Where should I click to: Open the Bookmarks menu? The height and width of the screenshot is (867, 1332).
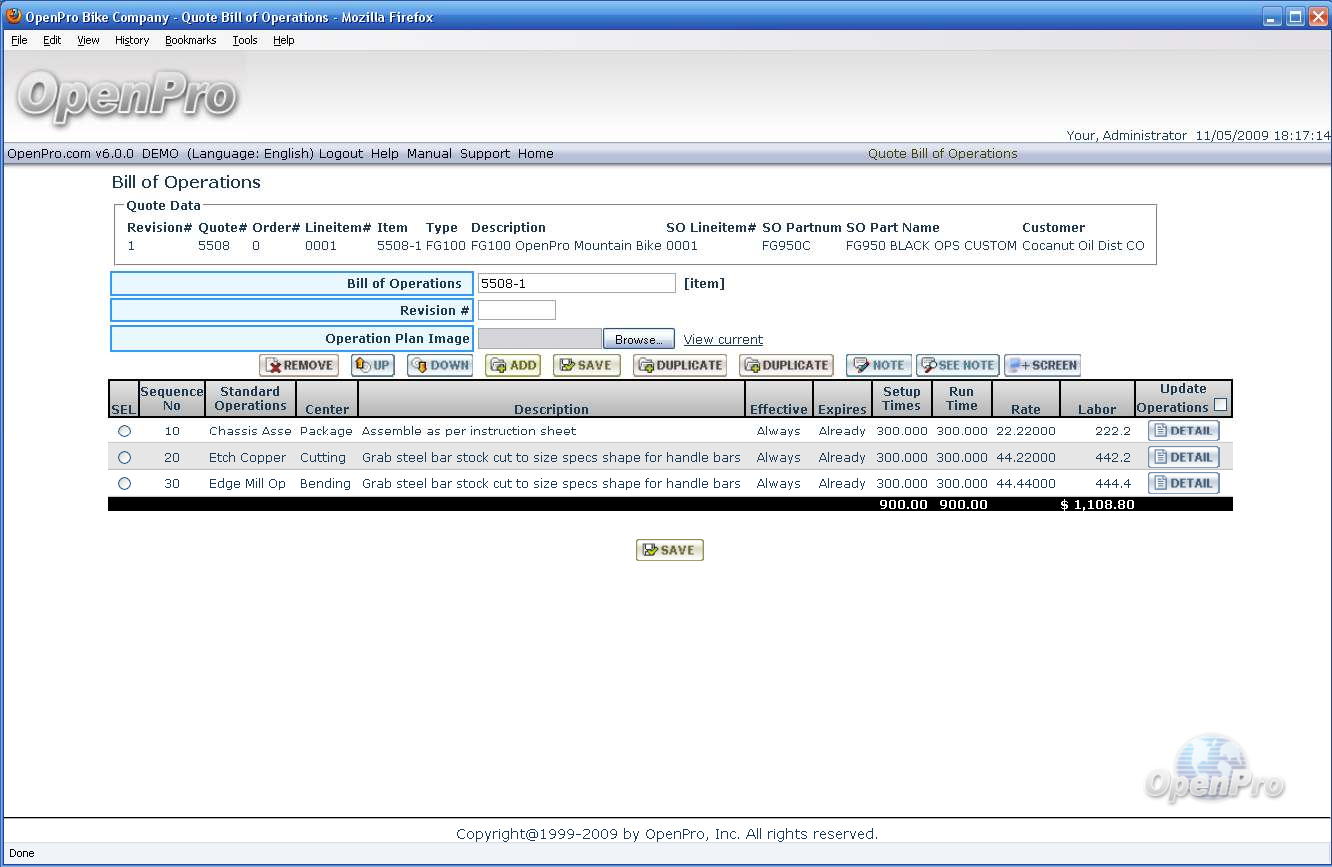click(x=190, y=40)
